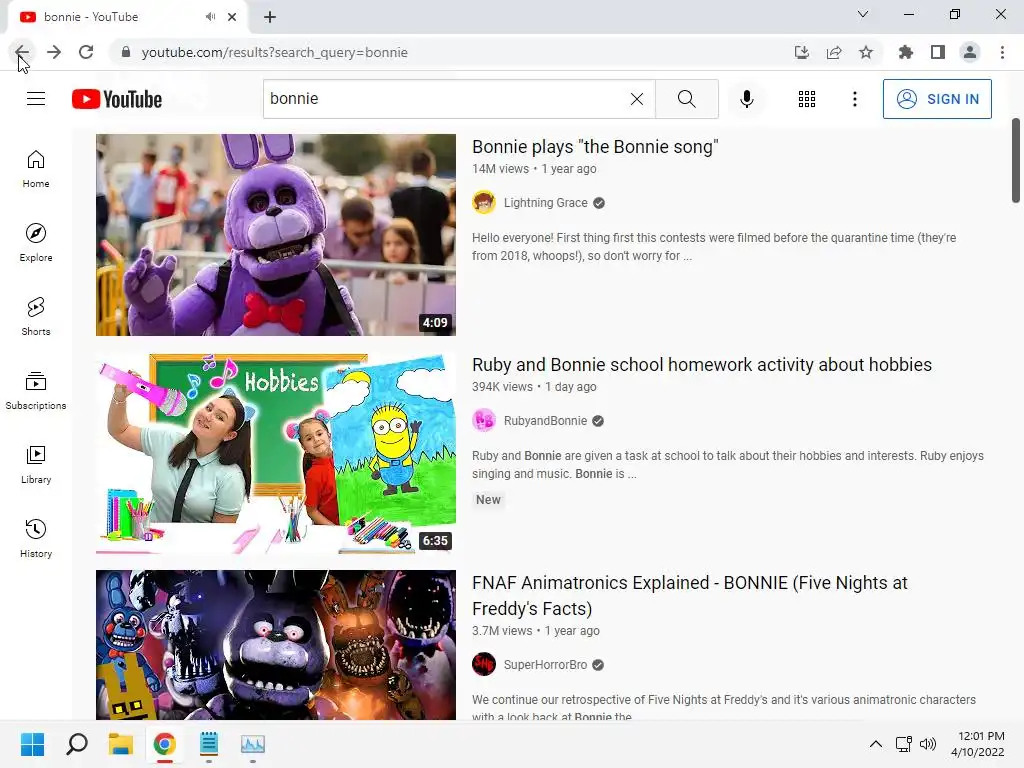Image resolution: width=1024 pixels, height=768 pixels.
Task: Open the purple Bonnie mascot thumbnail
Action: 276,235
